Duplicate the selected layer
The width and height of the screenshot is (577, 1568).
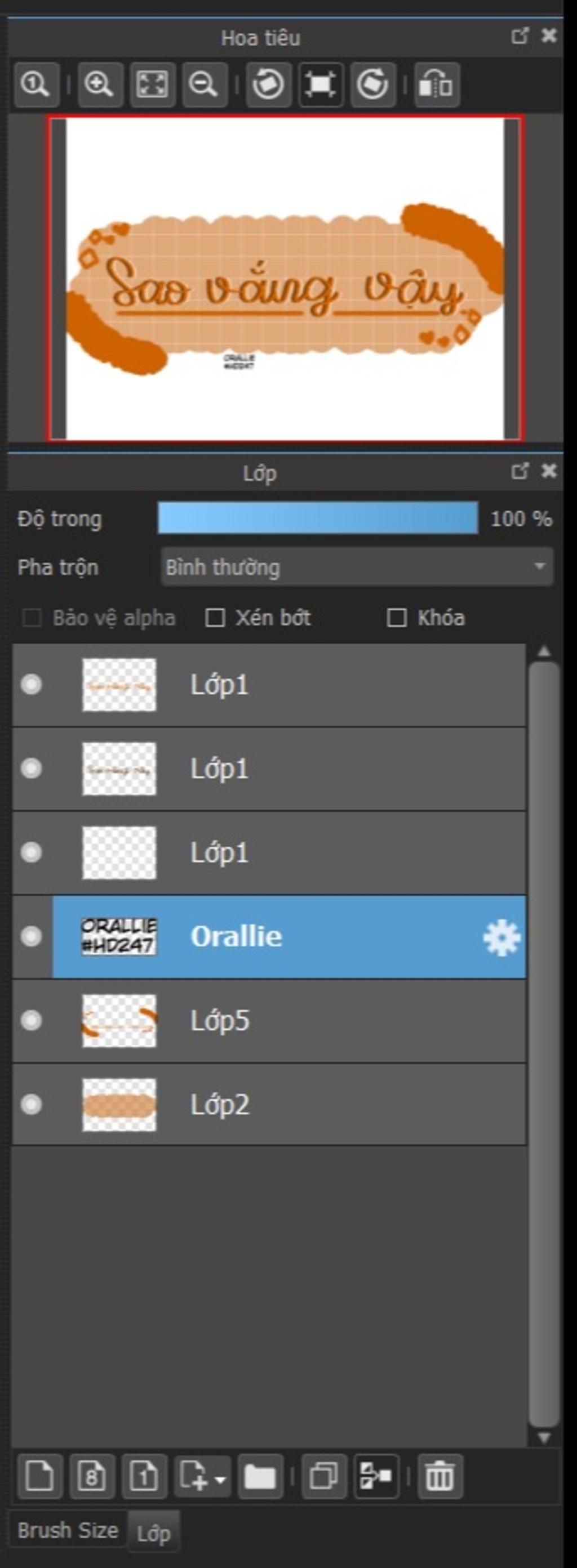point(324,1476)
